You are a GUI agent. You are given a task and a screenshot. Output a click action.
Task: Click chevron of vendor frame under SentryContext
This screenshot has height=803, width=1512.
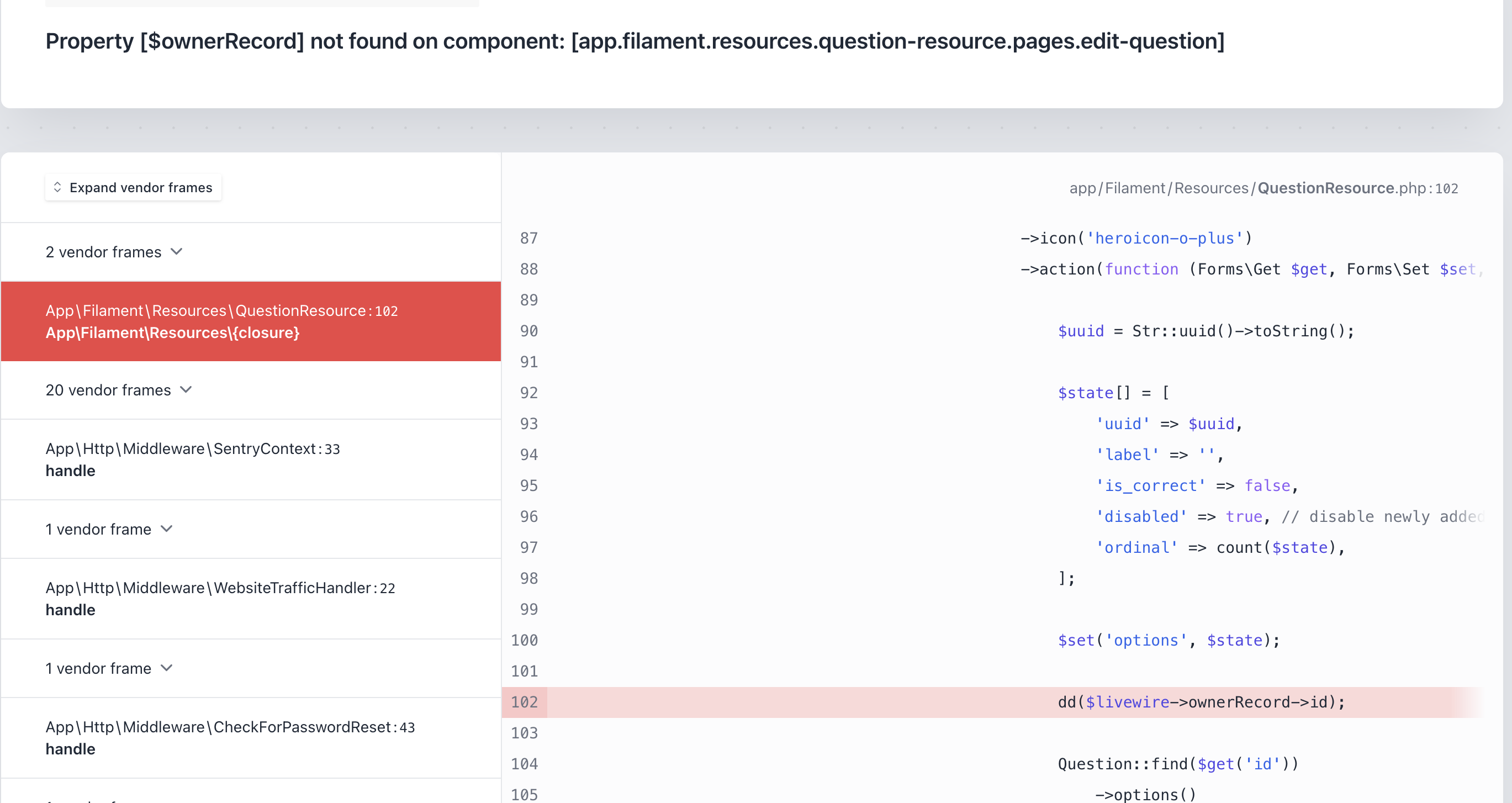[167, 529]
